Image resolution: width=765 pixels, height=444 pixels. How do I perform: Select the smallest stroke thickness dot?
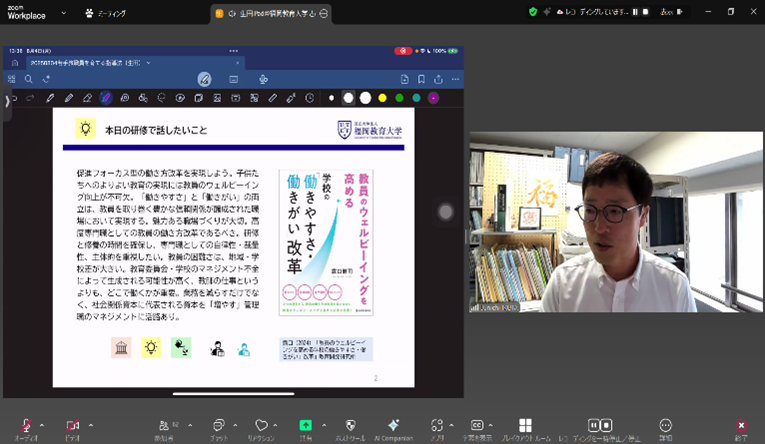(x=332, y=98)
